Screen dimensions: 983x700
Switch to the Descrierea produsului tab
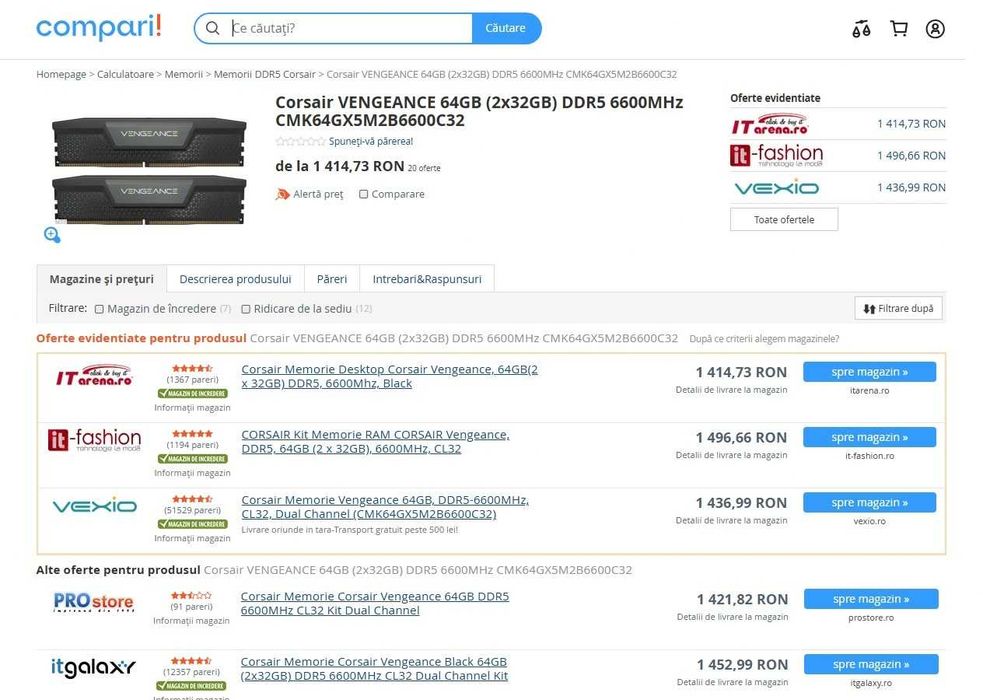(x=235, y=279)
